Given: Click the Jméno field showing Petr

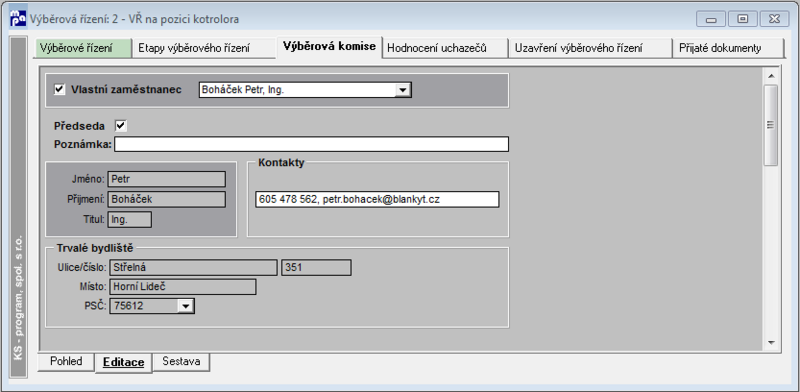Looking at the screenshot, I should tap(166, 179).
